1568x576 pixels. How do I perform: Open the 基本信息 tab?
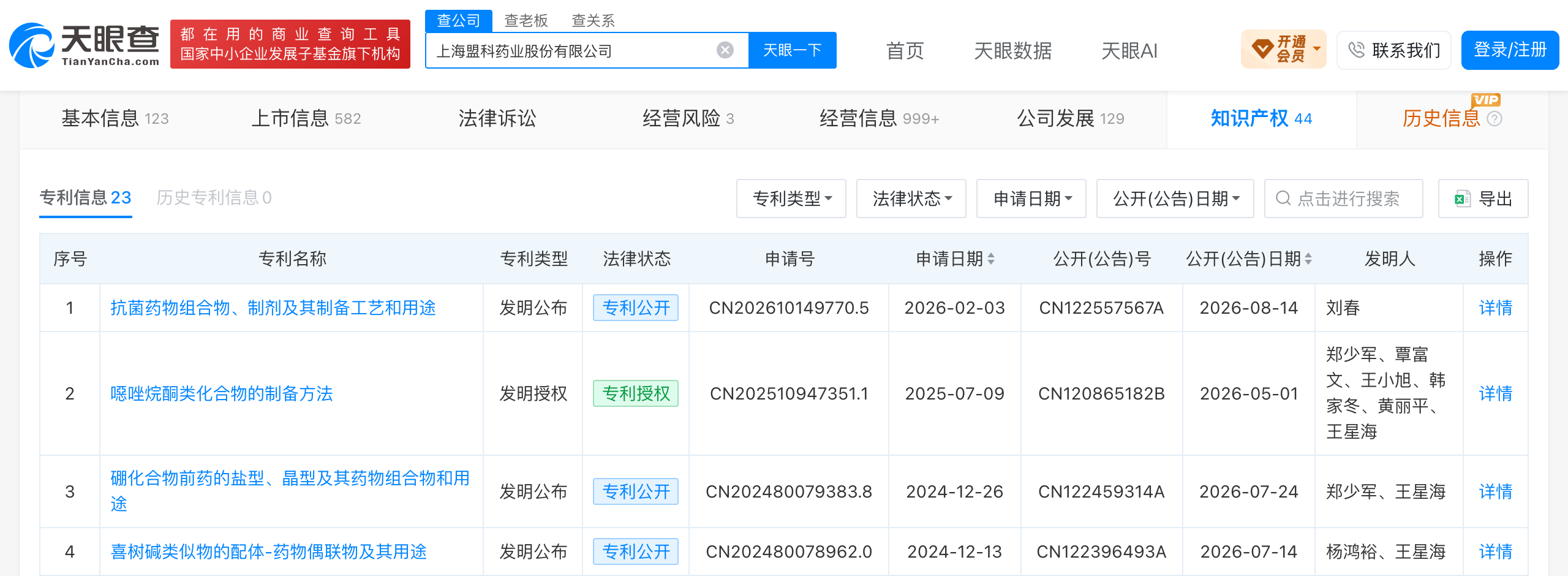coord(115,118)
